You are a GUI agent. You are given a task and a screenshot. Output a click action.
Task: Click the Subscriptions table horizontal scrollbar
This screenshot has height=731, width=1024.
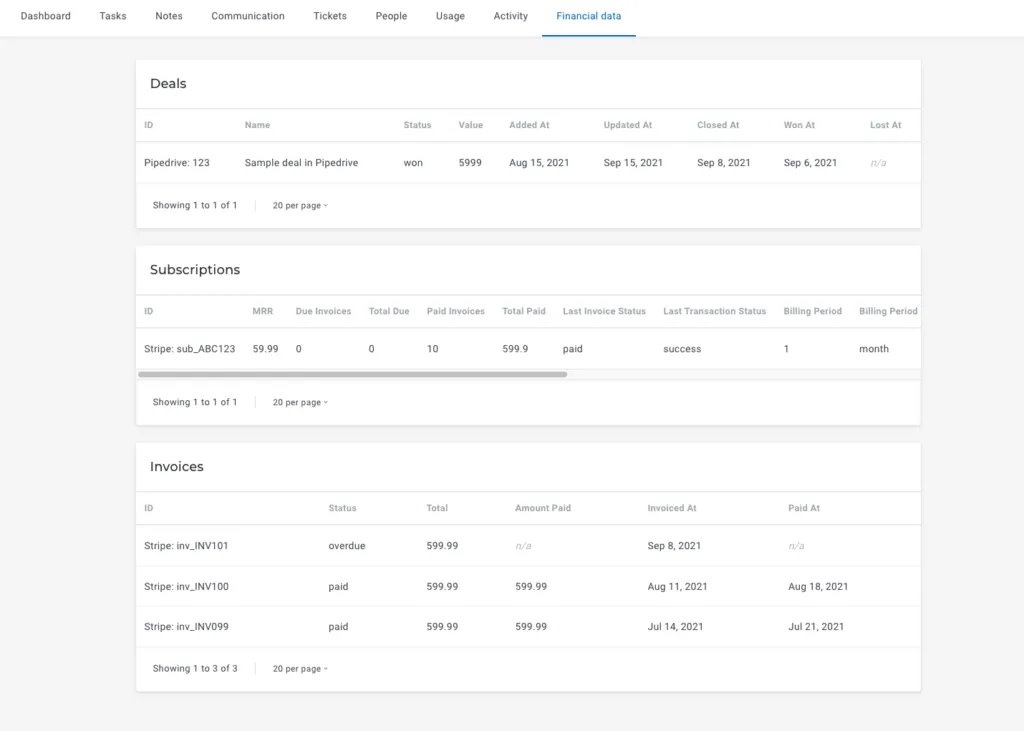click(x=353, y=374)
